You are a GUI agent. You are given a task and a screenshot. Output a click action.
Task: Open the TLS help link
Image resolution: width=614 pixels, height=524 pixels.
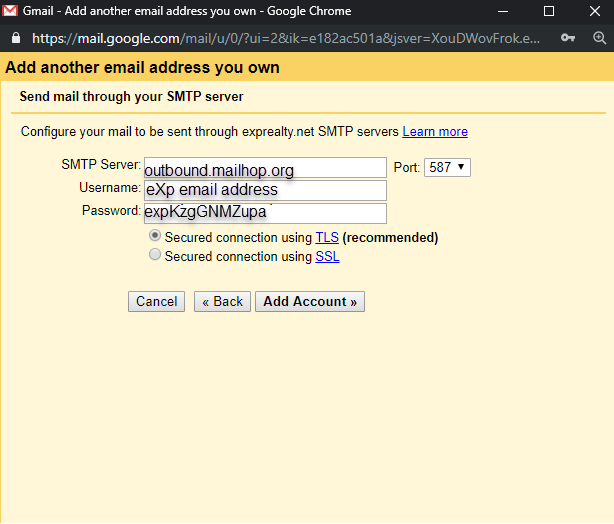coord(327,237)
